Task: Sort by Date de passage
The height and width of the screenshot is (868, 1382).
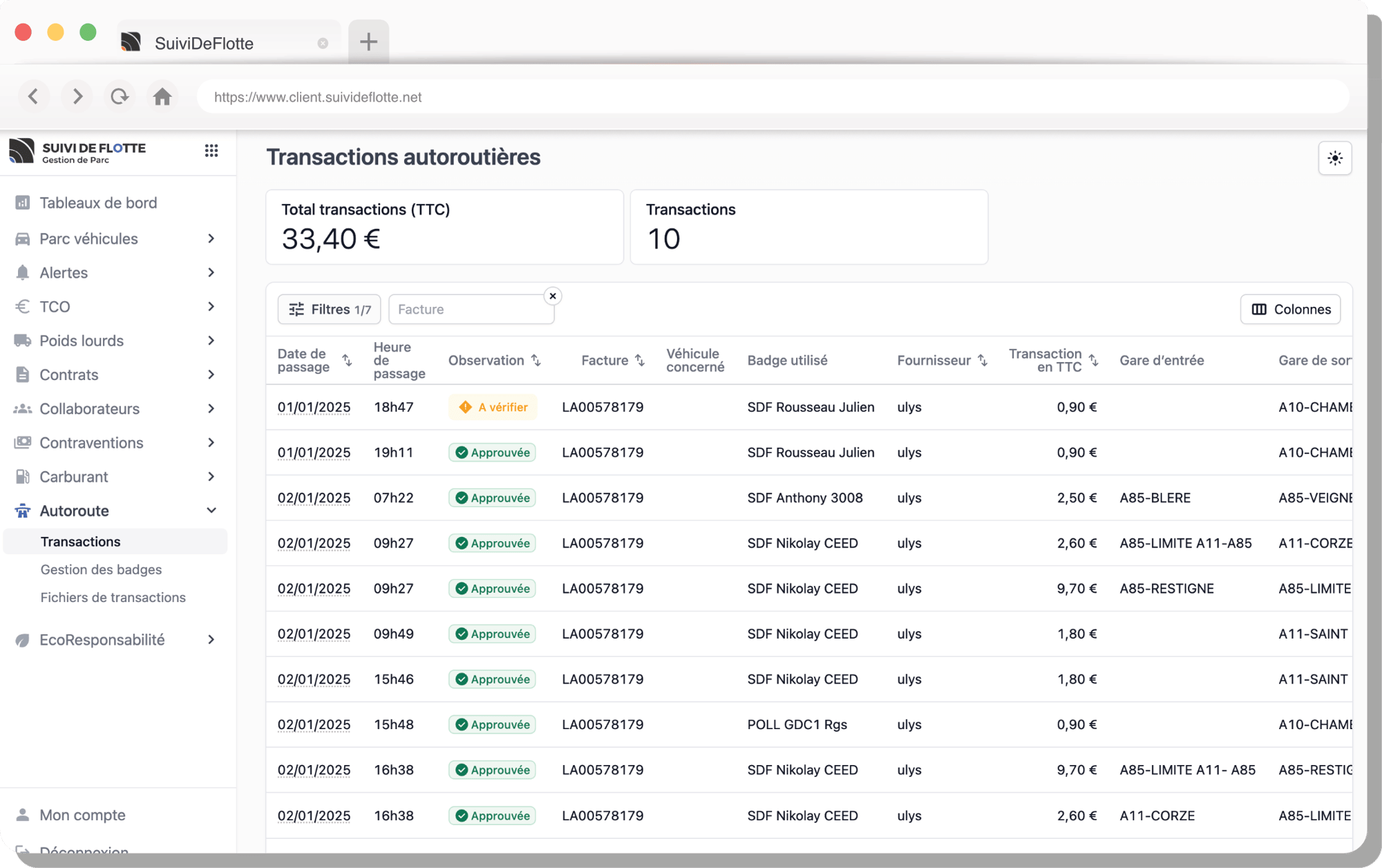Action: click(x=347, y=360)
